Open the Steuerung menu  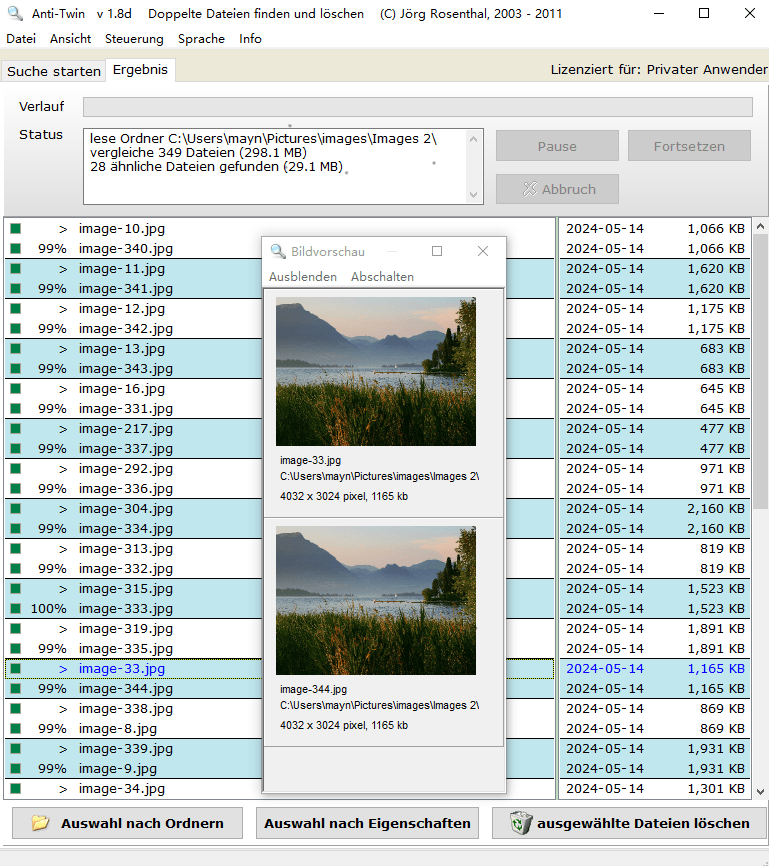134,39
